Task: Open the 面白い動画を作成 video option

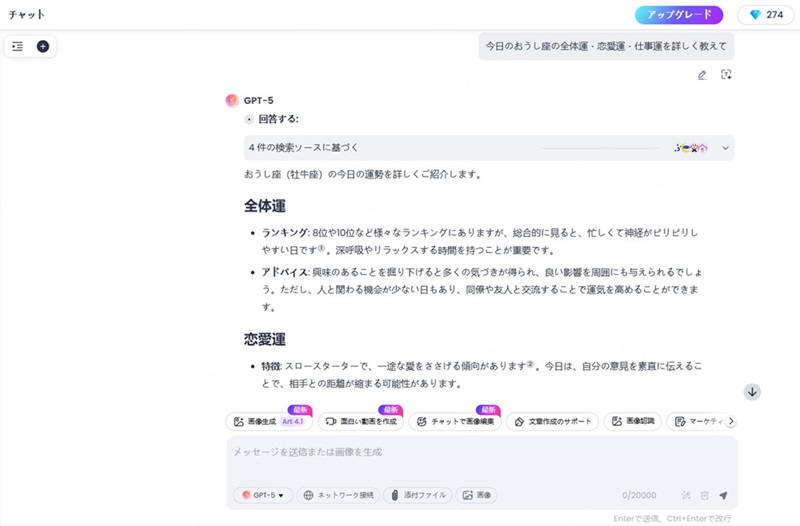Action: pyautogui.click(x=360, y=422)
